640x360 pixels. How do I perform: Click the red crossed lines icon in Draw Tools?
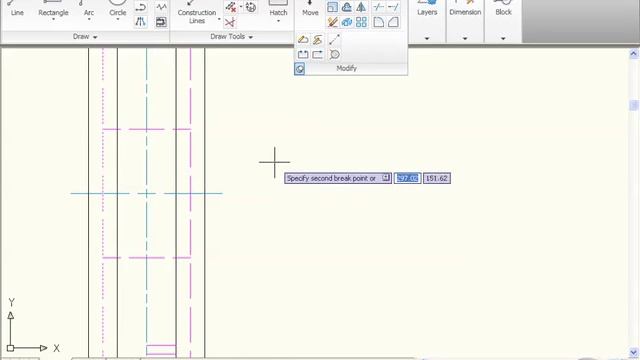coord(230,22)
